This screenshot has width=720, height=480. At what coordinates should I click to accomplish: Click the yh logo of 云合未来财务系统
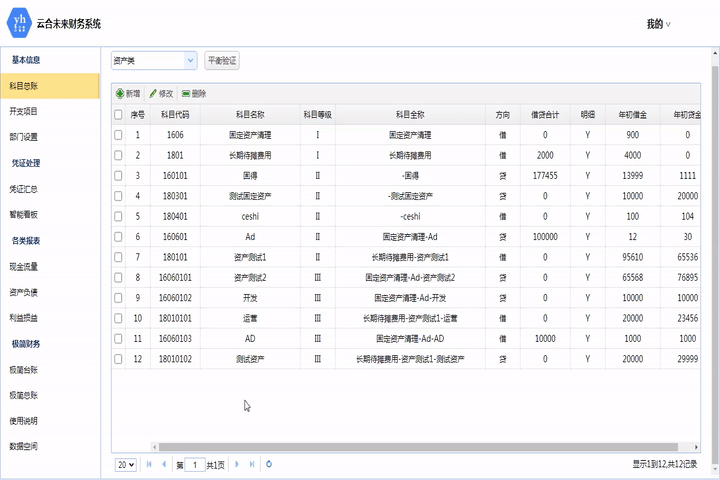[18, 23]
